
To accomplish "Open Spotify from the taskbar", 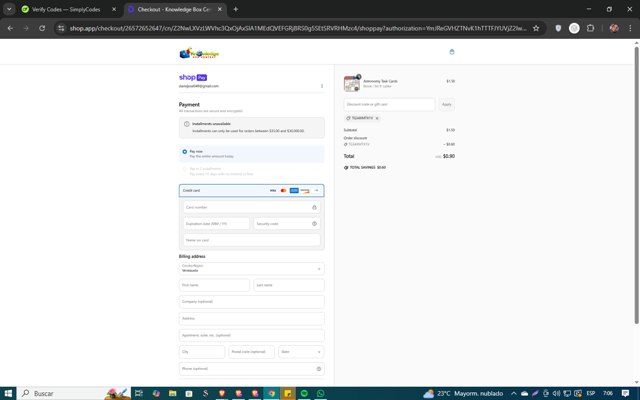I will coord(304,393).
